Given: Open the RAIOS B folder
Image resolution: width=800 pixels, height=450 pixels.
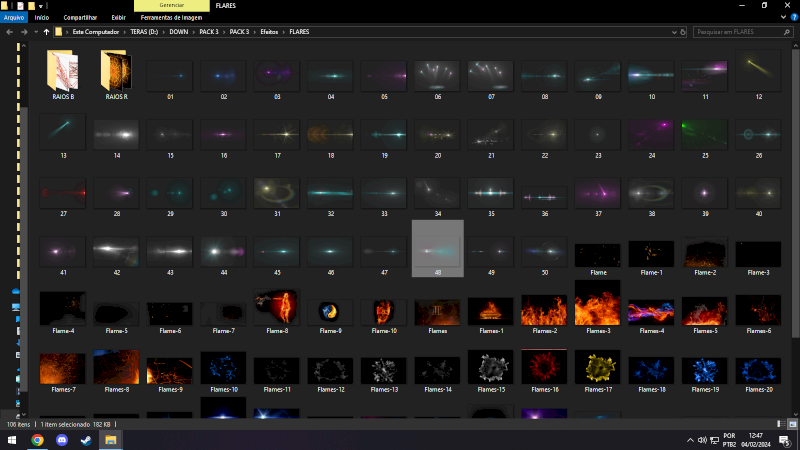Looking at the screenshot, I should click(x=63, y=73).
